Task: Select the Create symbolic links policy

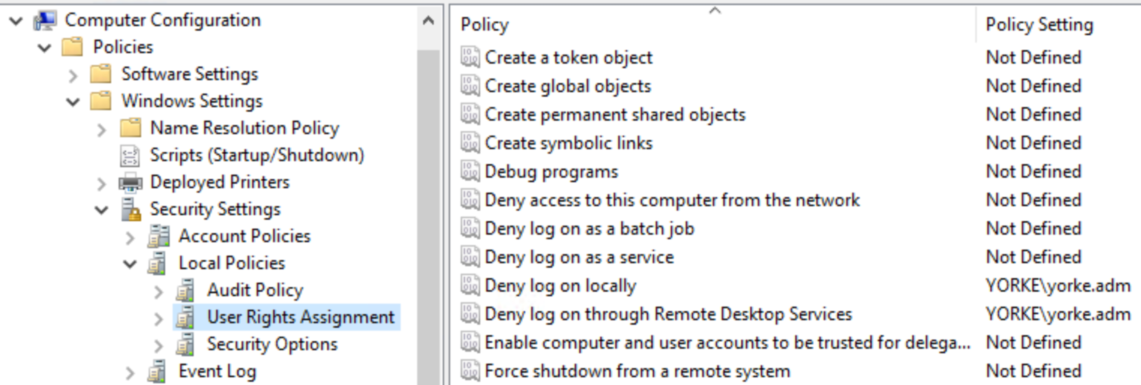Action: click(x=569, y=143)
